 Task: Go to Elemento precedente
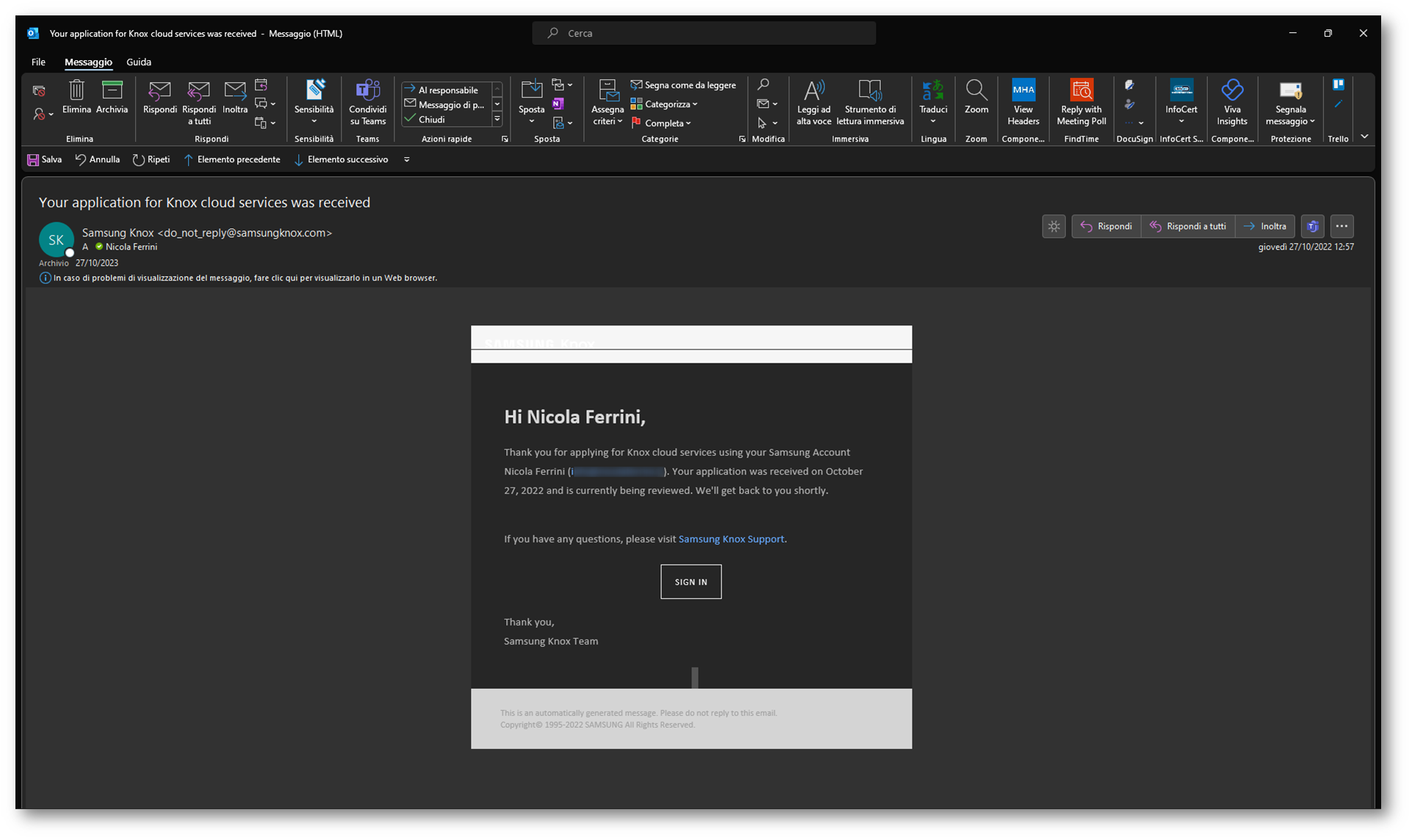(x=232, y=159)
